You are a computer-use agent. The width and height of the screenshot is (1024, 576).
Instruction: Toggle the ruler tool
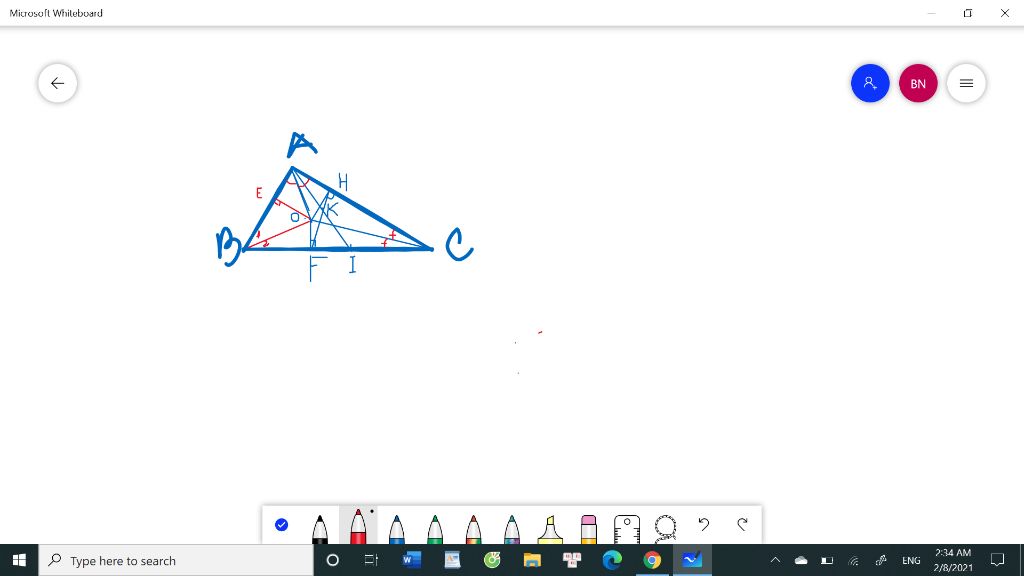[627, 529]
